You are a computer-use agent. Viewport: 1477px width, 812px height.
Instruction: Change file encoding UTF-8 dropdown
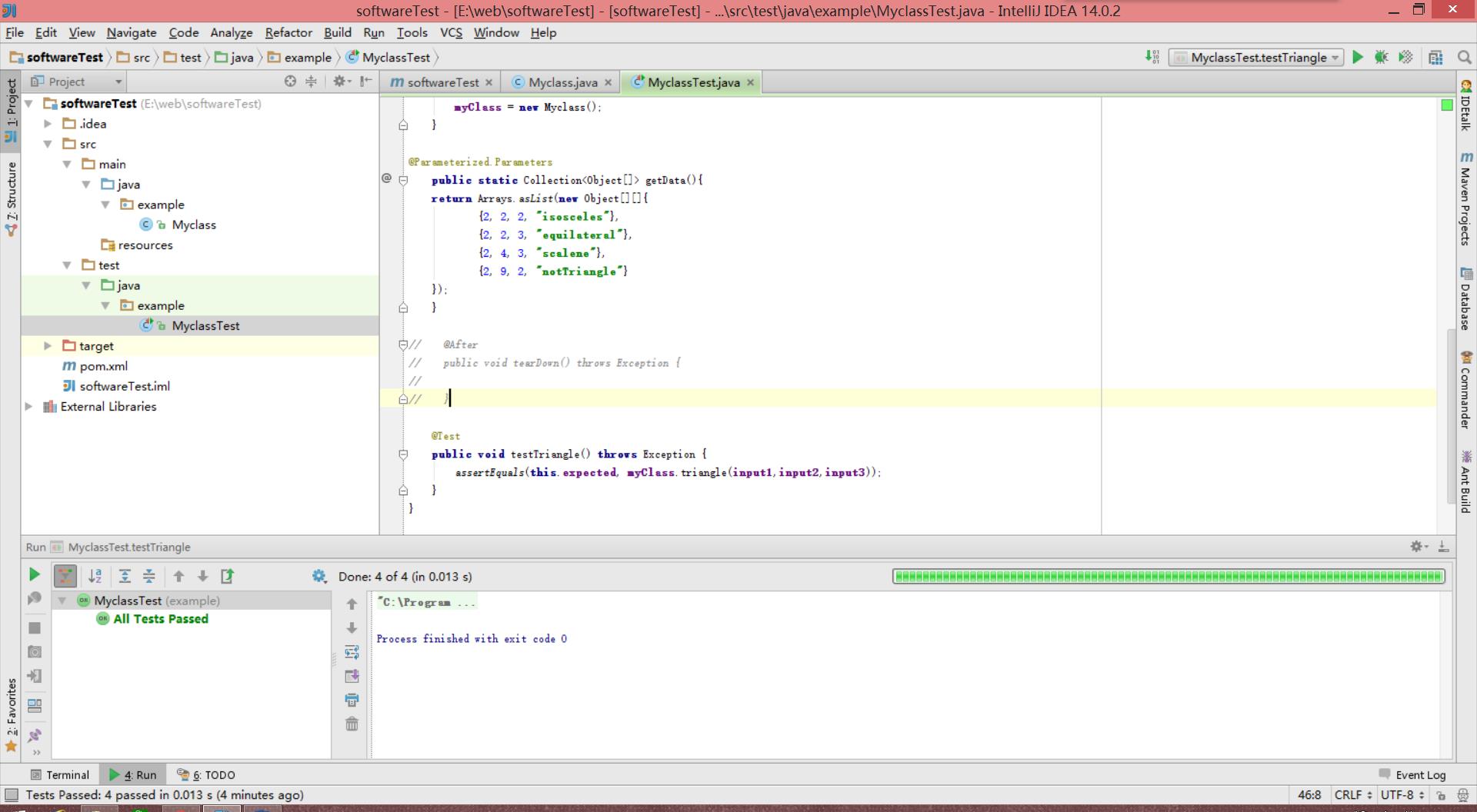click(x=1402, y=795)
